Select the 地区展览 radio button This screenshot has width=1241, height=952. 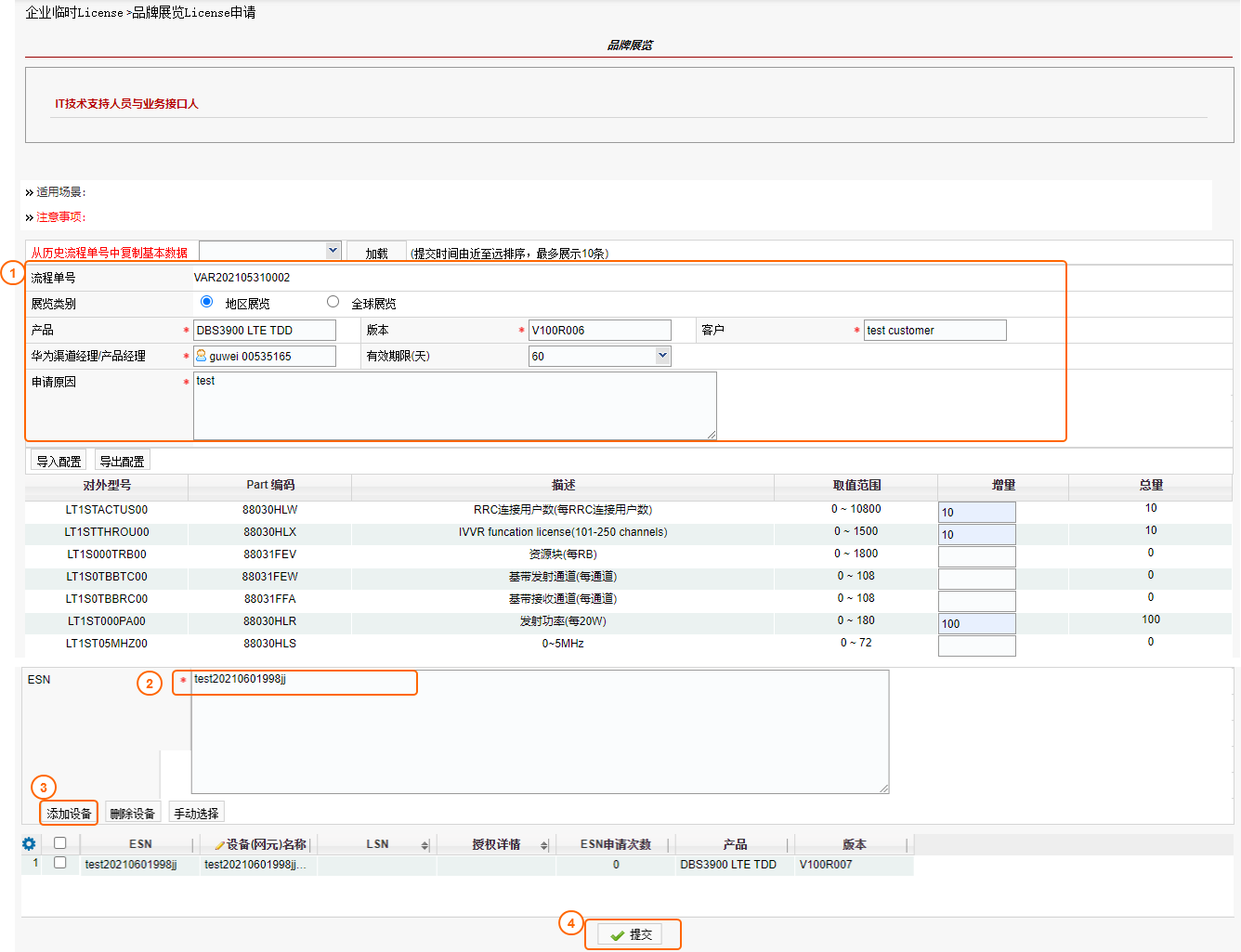[x=206, y=302]
